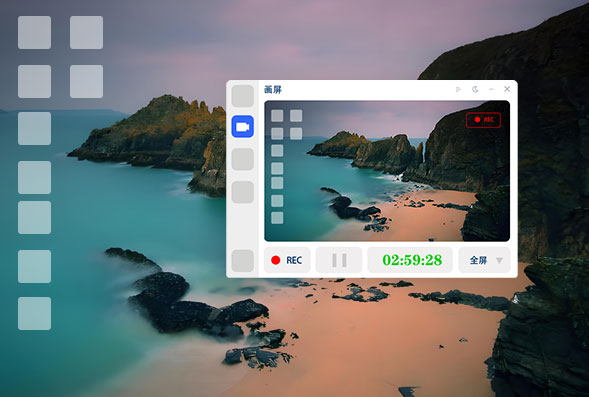Select the lowest gray tile in recorder sidebar
This screenshot has height=397, width=589.
[x=242, y=261]
